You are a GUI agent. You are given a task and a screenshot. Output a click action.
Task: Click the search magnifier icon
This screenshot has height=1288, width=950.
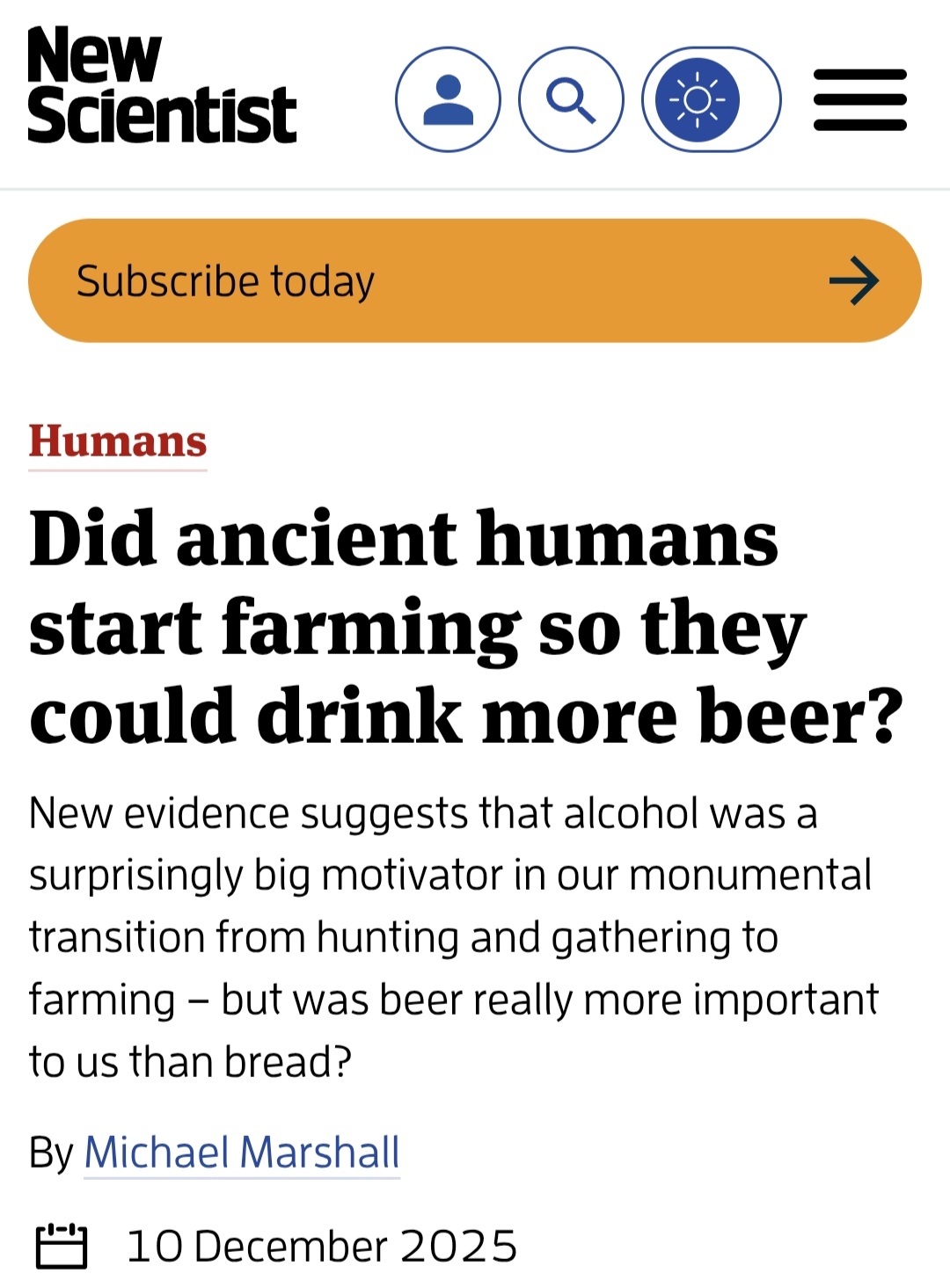[571, 99]
